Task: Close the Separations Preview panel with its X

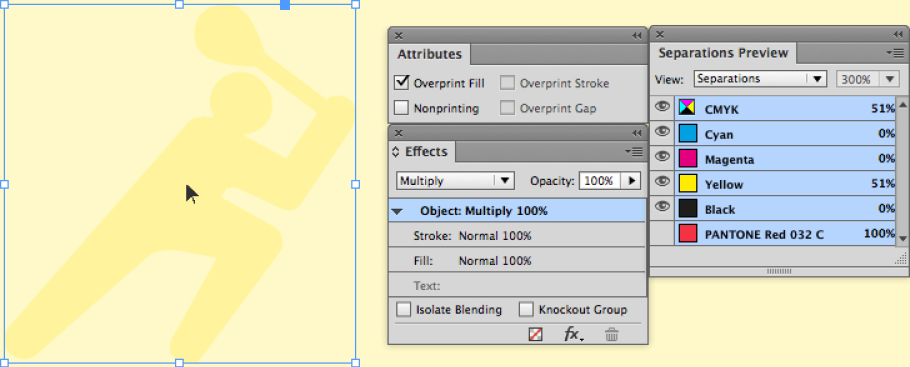Action: click(x=659, y=34)
